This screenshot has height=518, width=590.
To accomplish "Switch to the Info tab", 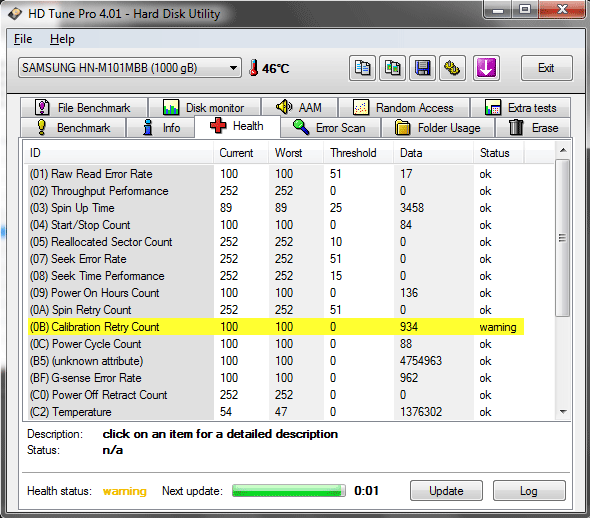I will tap(161, 128).
